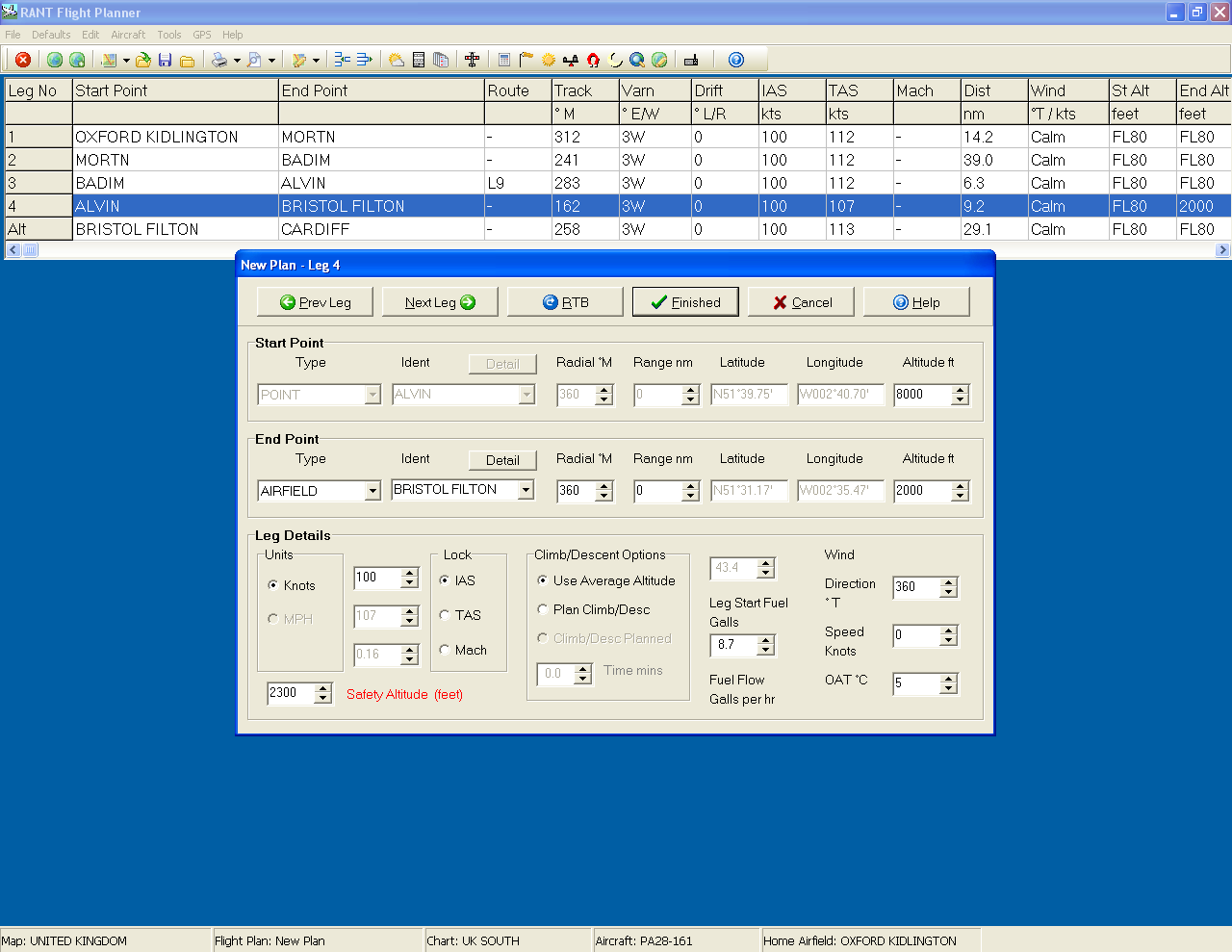
Task: Click the pencil edit plan toolbar icon
Action: tap(299, 60)
